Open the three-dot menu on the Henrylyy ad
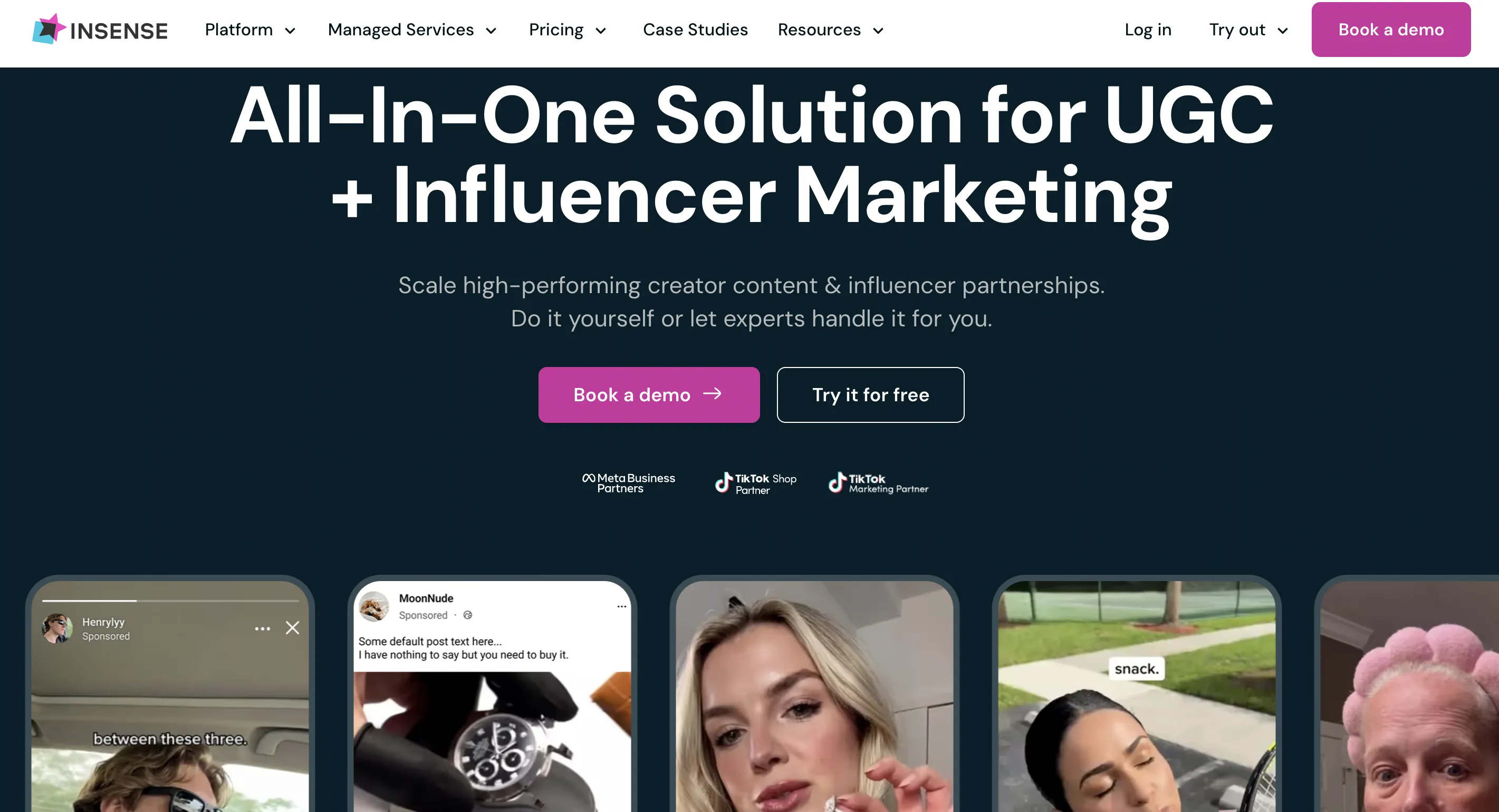This screenshot has width=1499, height=812. (263, 628)
